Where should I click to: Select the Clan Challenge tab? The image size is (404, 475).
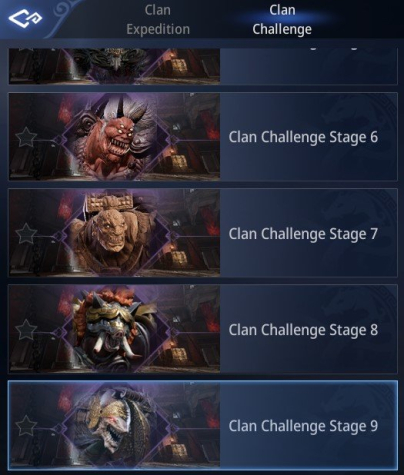282,20
